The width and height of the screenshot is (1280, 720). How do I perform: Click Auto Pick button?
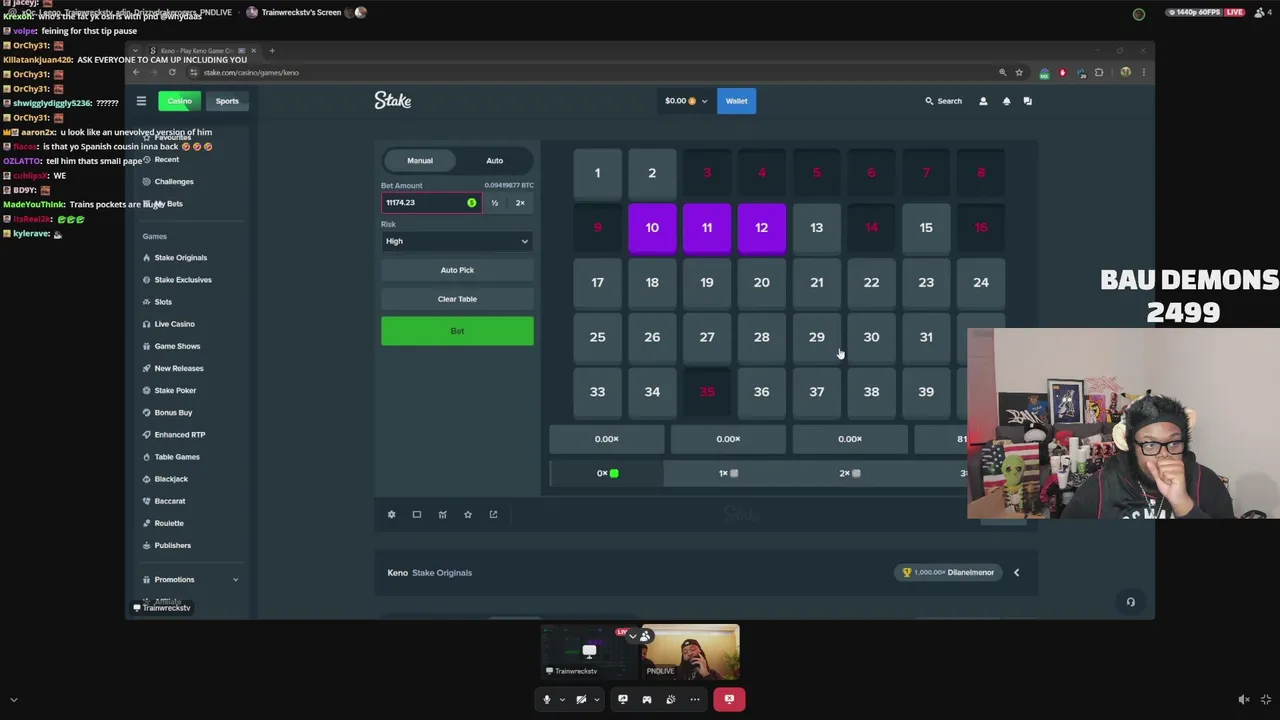tap(457, 270)
